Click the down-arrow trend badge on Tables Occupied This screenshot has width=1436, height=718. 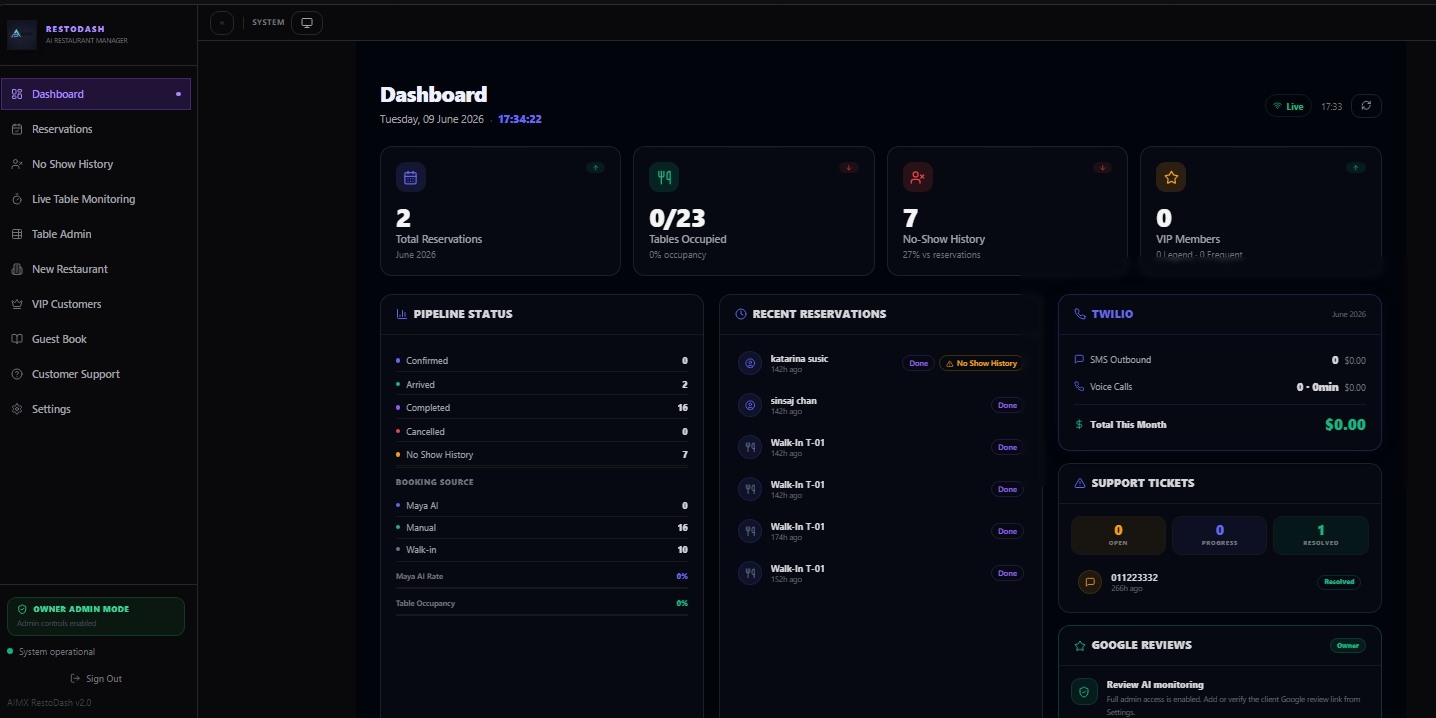[849, 168]
